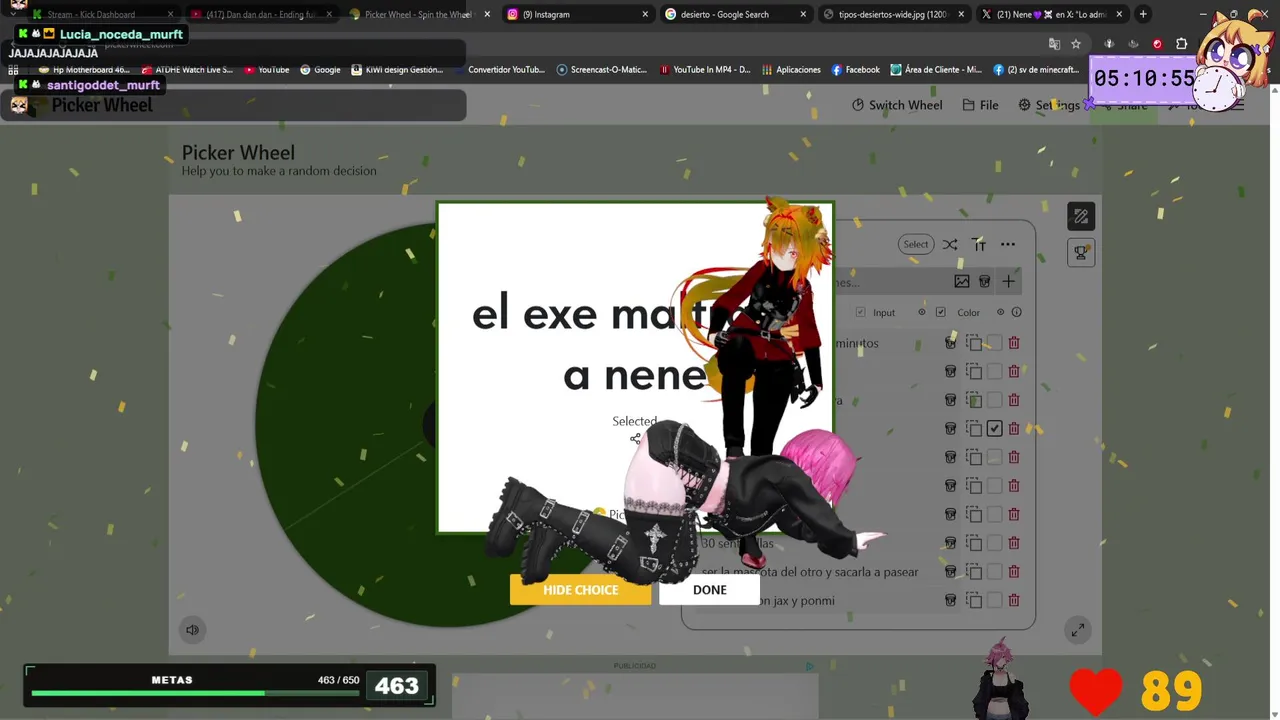Open the File menu
1280x720 pixels.
click(x=980, y=105)
